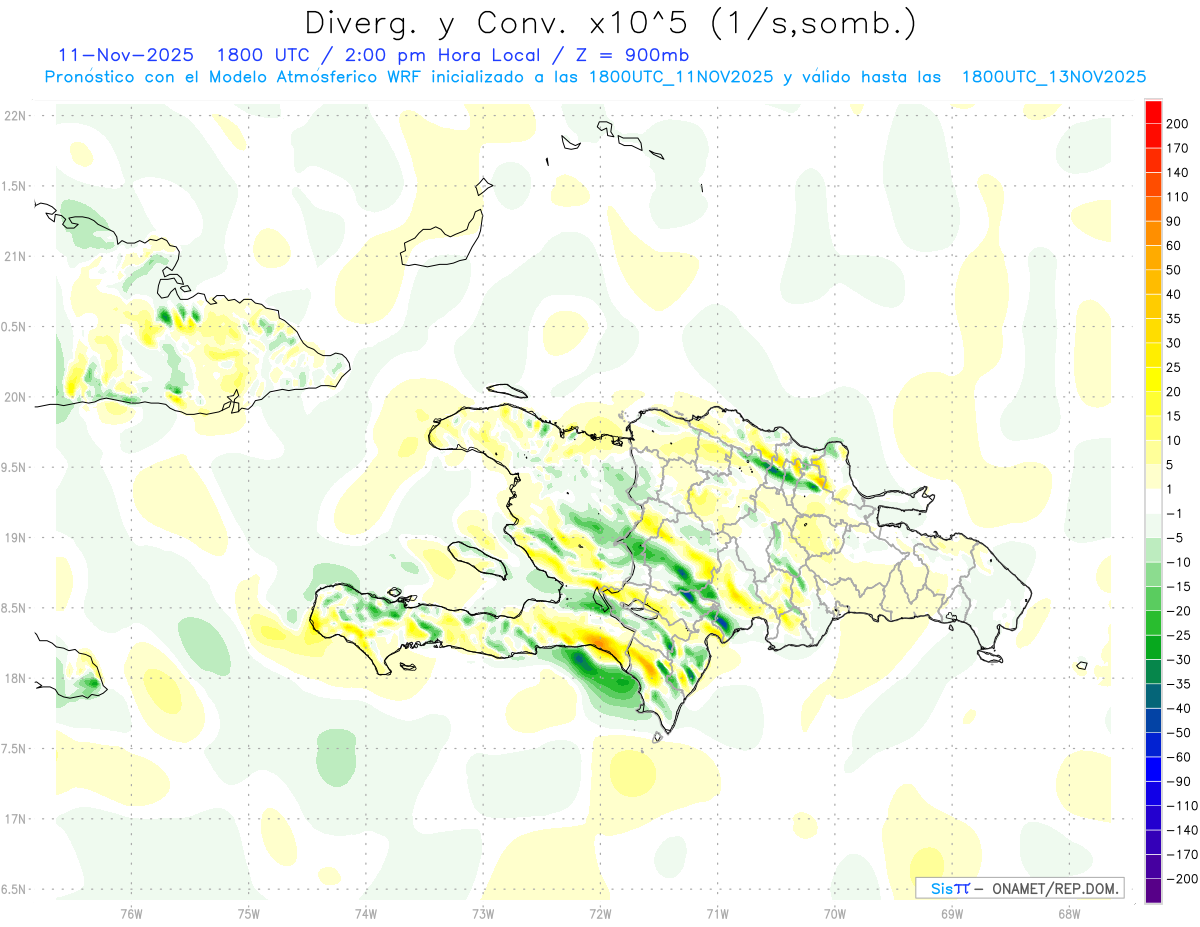Click the positive "60" colorbar label

point(1175,246)
